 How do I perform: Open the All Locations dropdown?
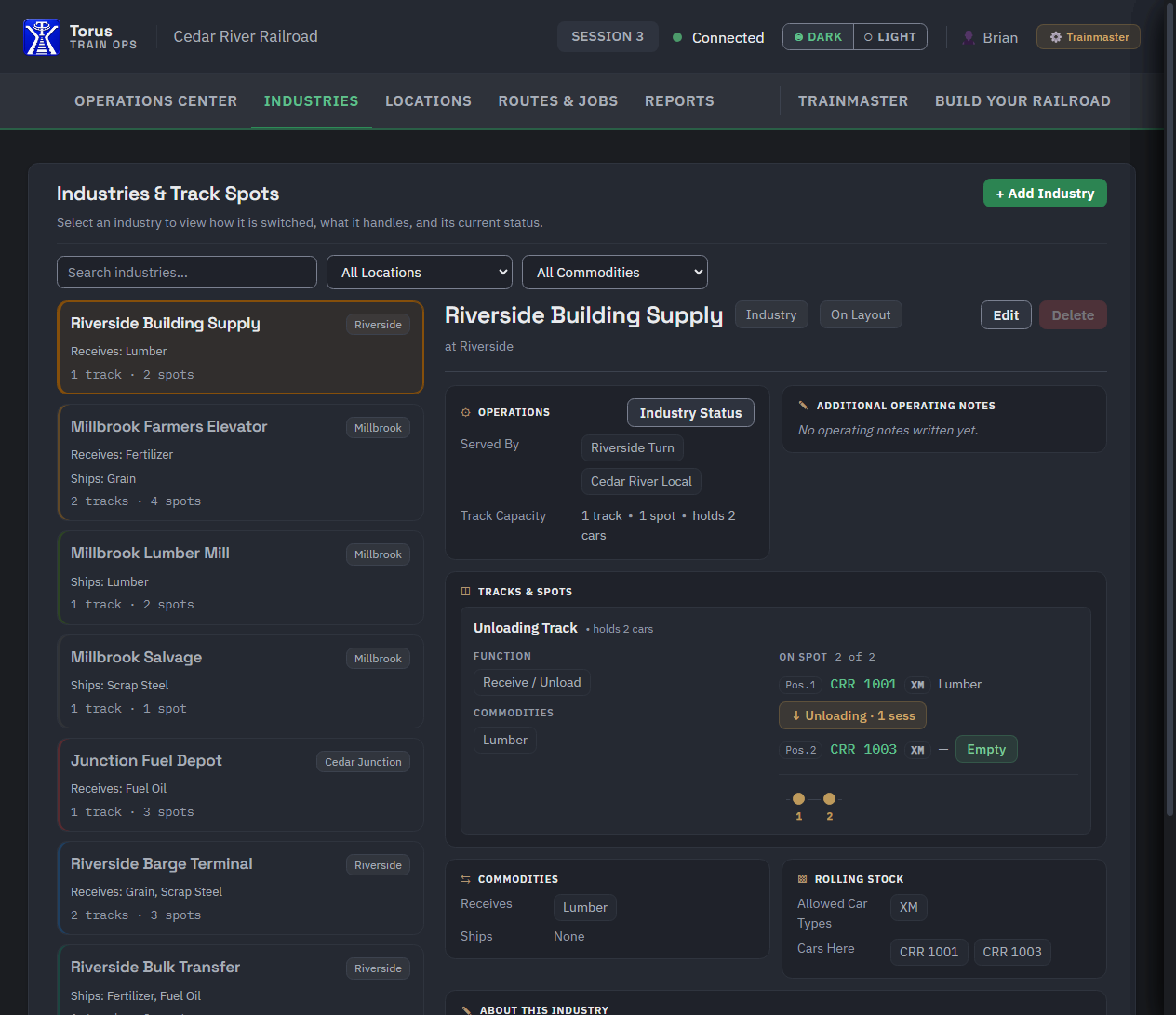click(x=420, y=273)
